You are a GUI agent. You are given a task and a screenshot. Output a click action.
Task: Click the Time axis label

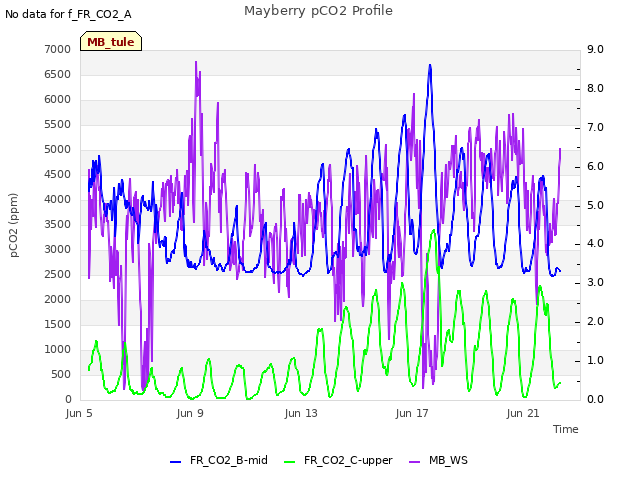(565, 429)
